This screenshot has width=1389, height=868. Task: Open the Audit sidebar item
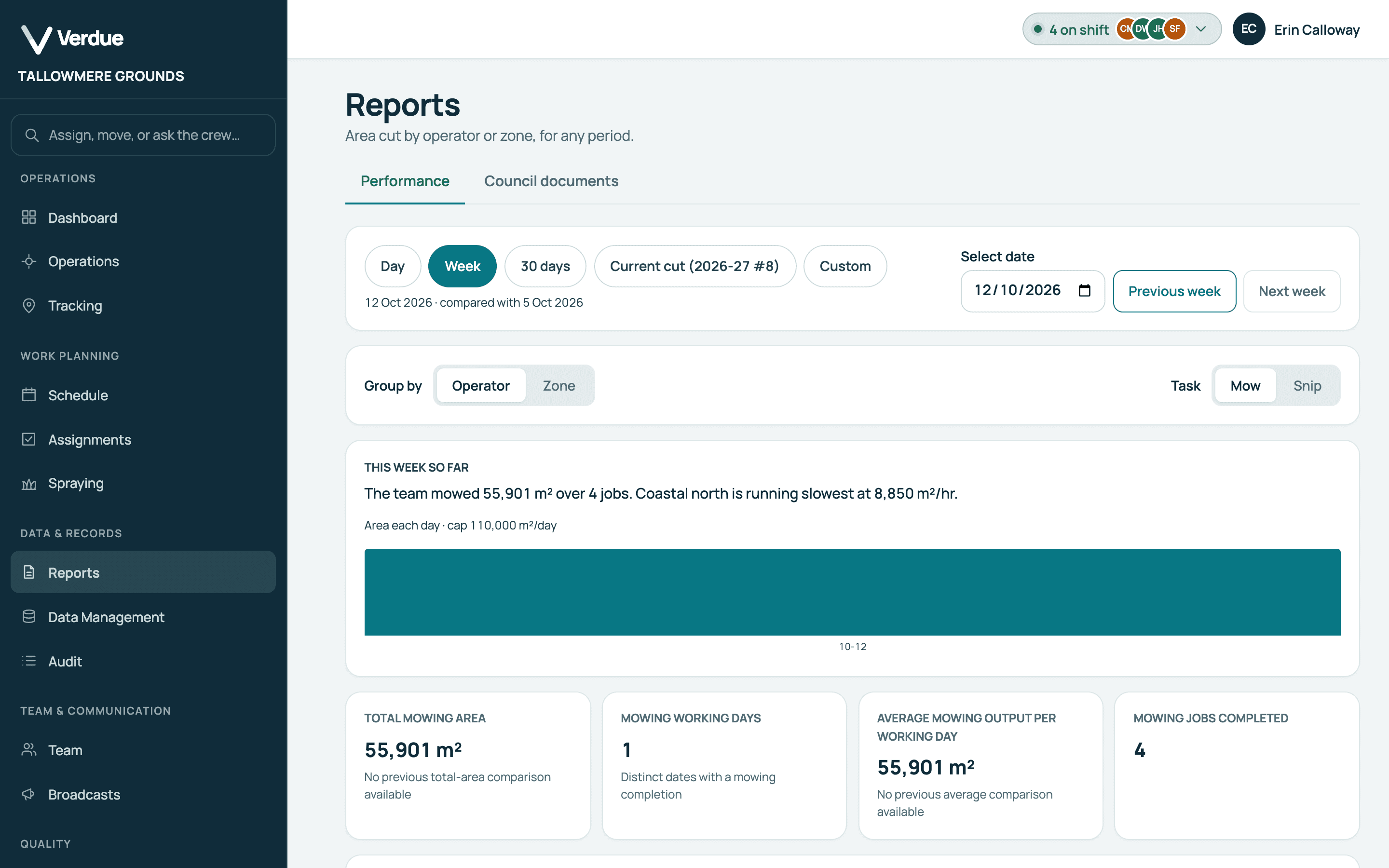point(143,661)
